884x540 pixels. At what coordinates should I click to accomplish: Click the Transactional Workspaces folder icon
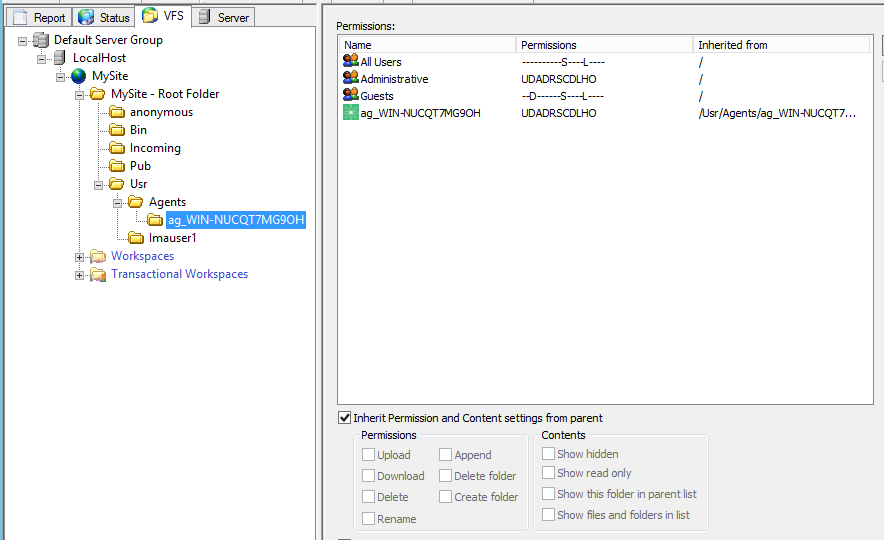98,274
